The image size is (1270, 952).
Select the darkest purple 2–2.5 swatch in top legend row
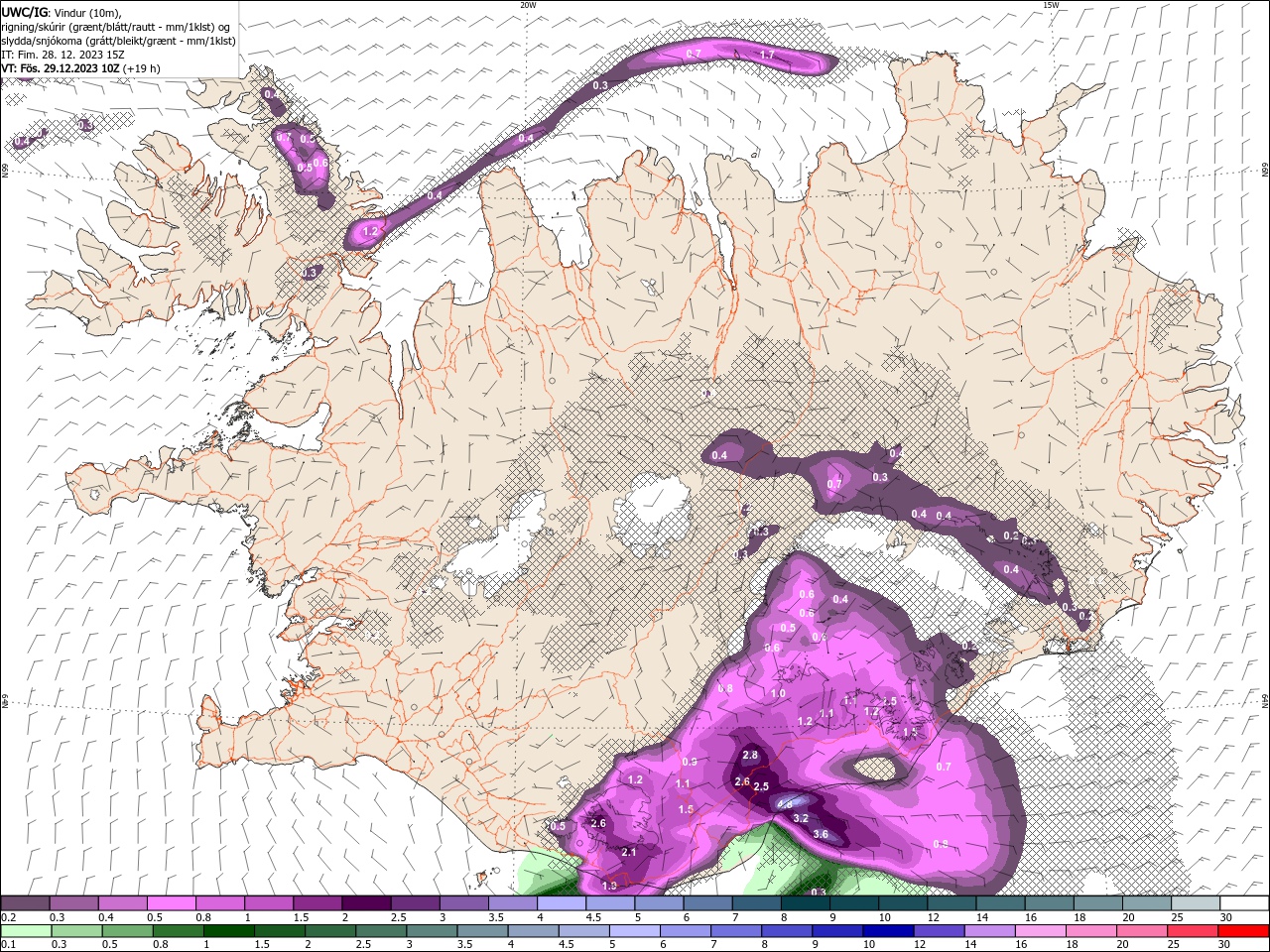tap(365, 903)
